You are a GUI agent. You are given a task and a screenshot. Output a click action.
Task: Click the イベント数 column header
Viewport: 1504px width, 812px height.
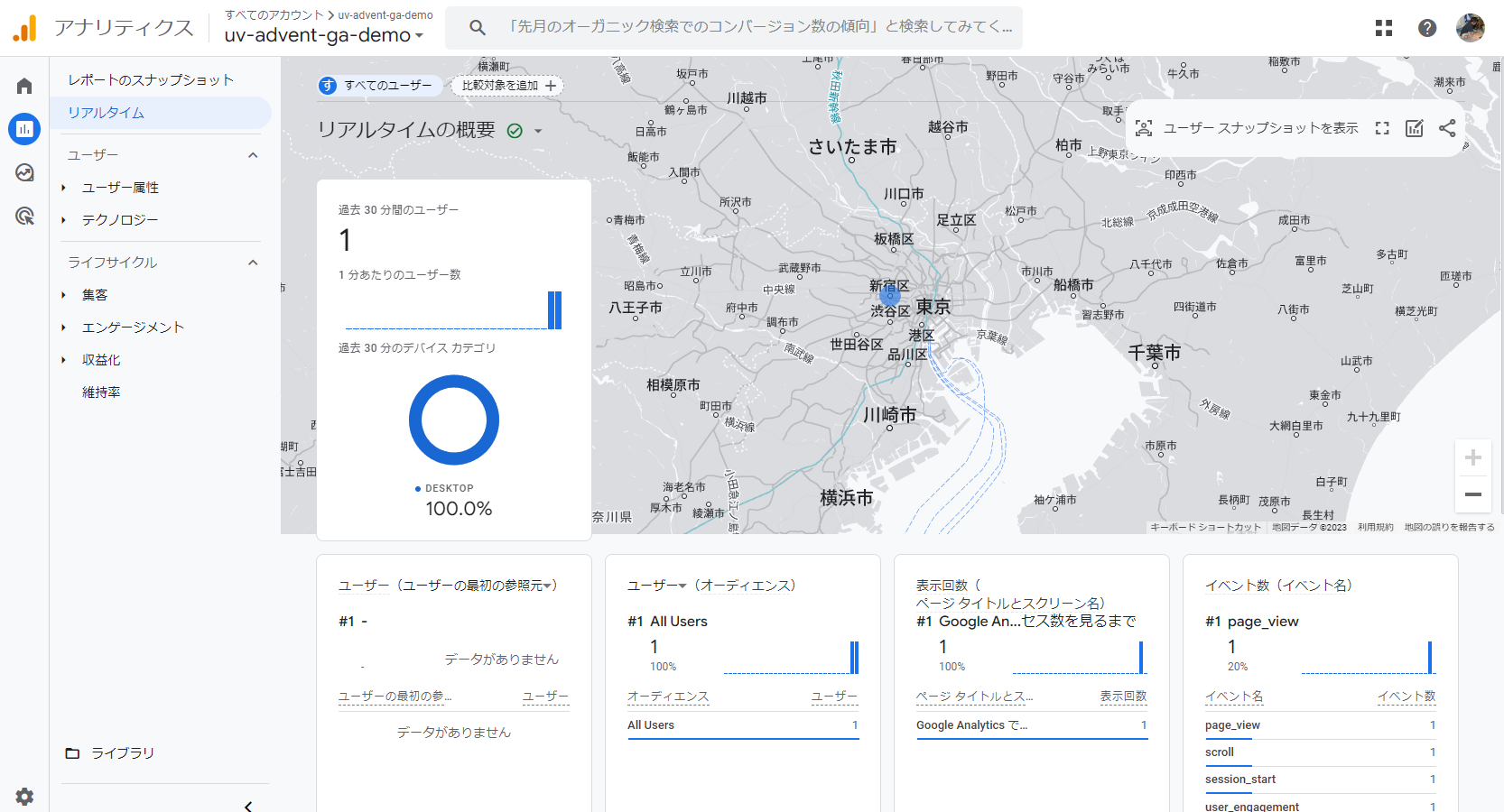coord(1407,697)
